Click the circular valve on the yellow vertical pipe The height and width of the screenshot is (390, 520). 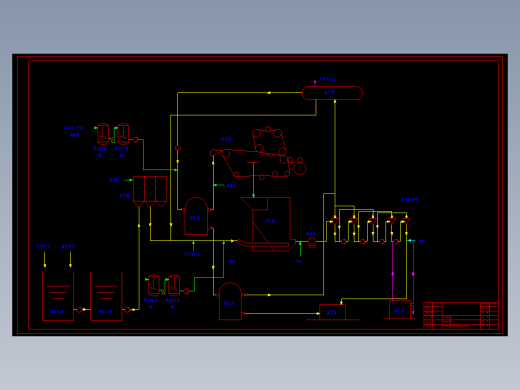coord(178,148)
